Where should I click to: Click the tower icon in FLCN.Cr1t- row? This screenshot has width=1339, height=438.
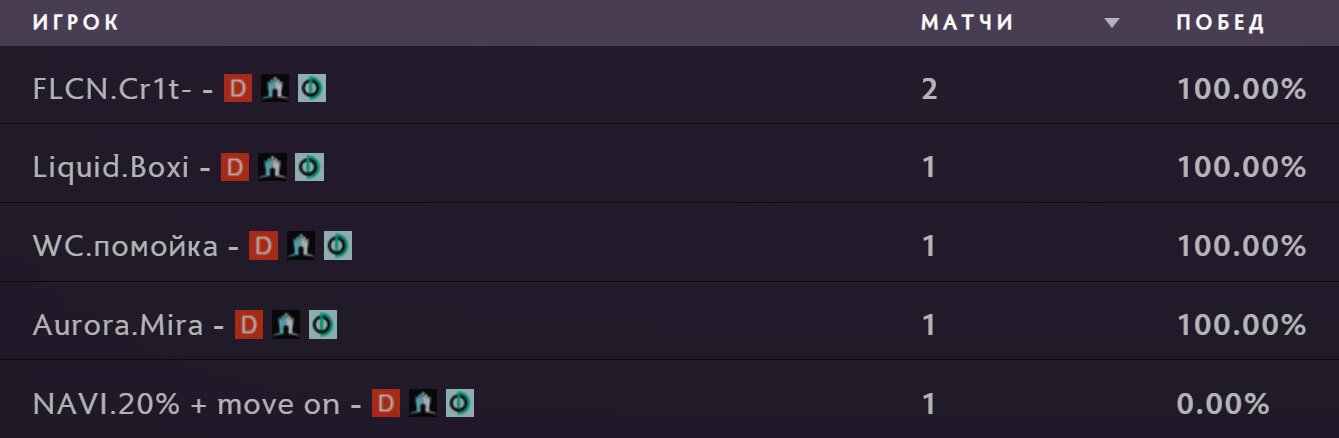275,88
